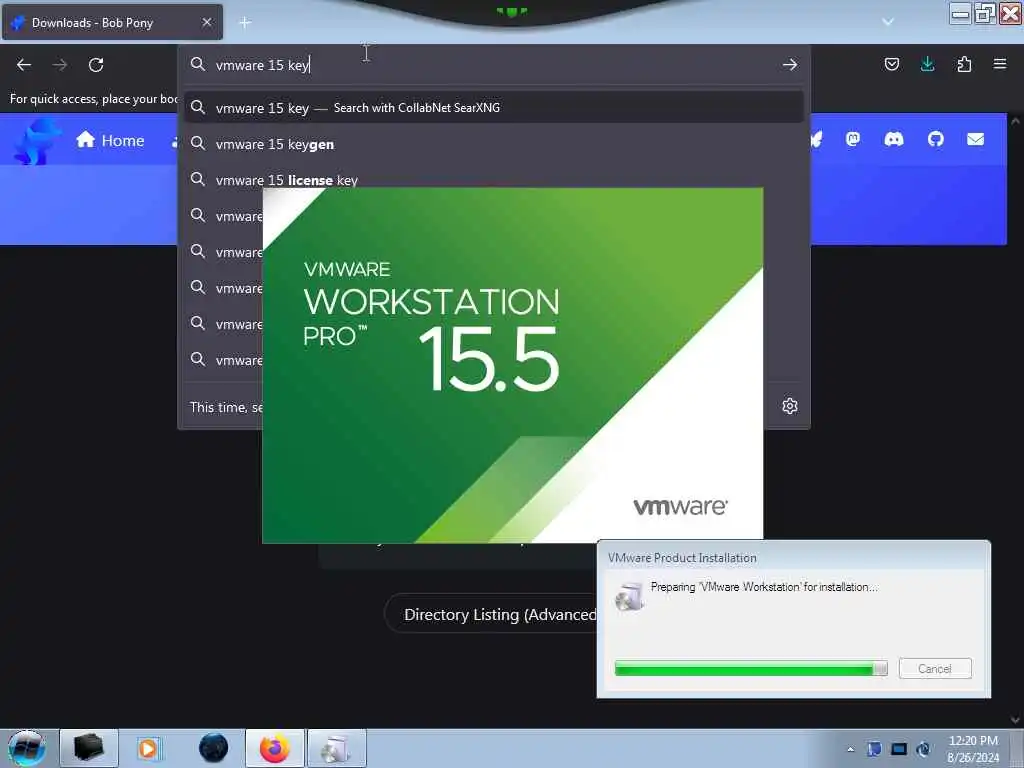Open Directory Listing (Advanced) button

[x=491, y=615]
